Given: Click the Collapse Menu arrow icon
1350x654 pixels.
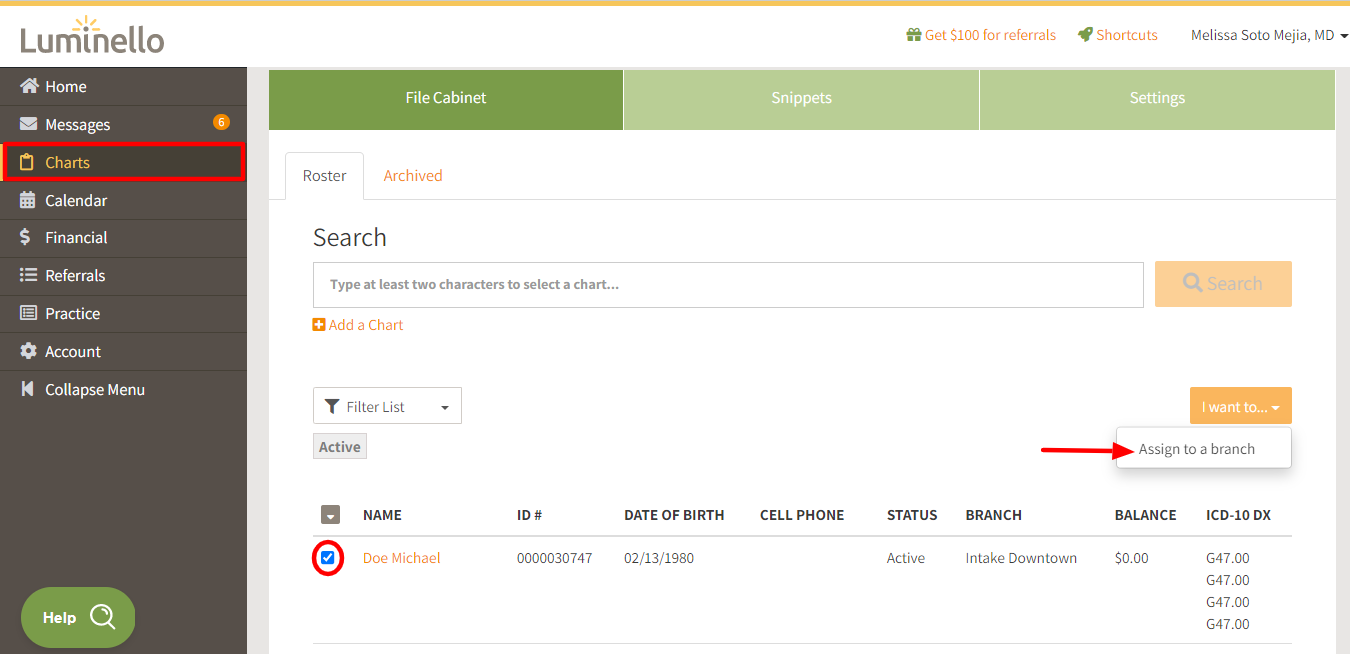Looking at the screenshot, I should [x=28, y=389].
